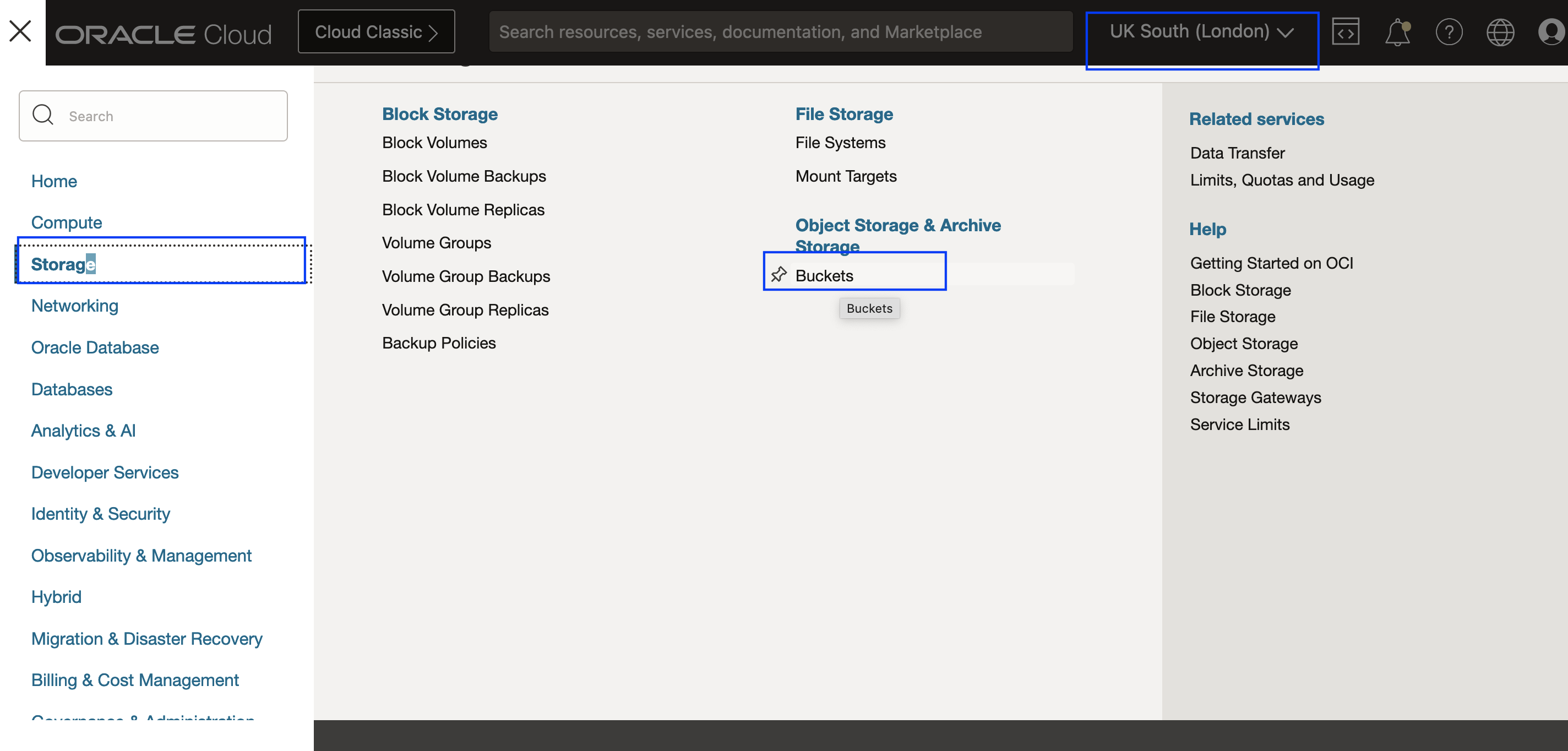The width and height of the screenshot is (1568, 751).
Task: Go to Home in navigation menu
Action: click(x=54, y=181)
